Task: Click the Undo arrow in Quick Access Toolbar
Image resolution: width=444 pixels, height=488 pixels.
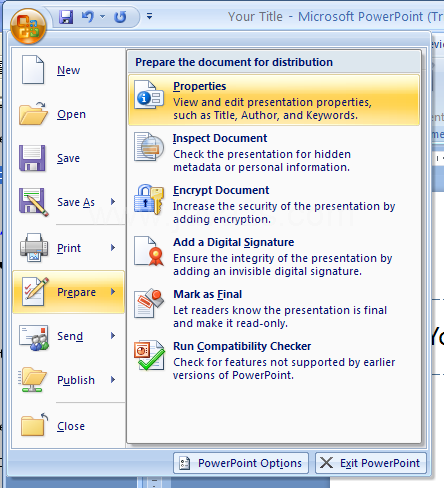Action: point(88,16)
